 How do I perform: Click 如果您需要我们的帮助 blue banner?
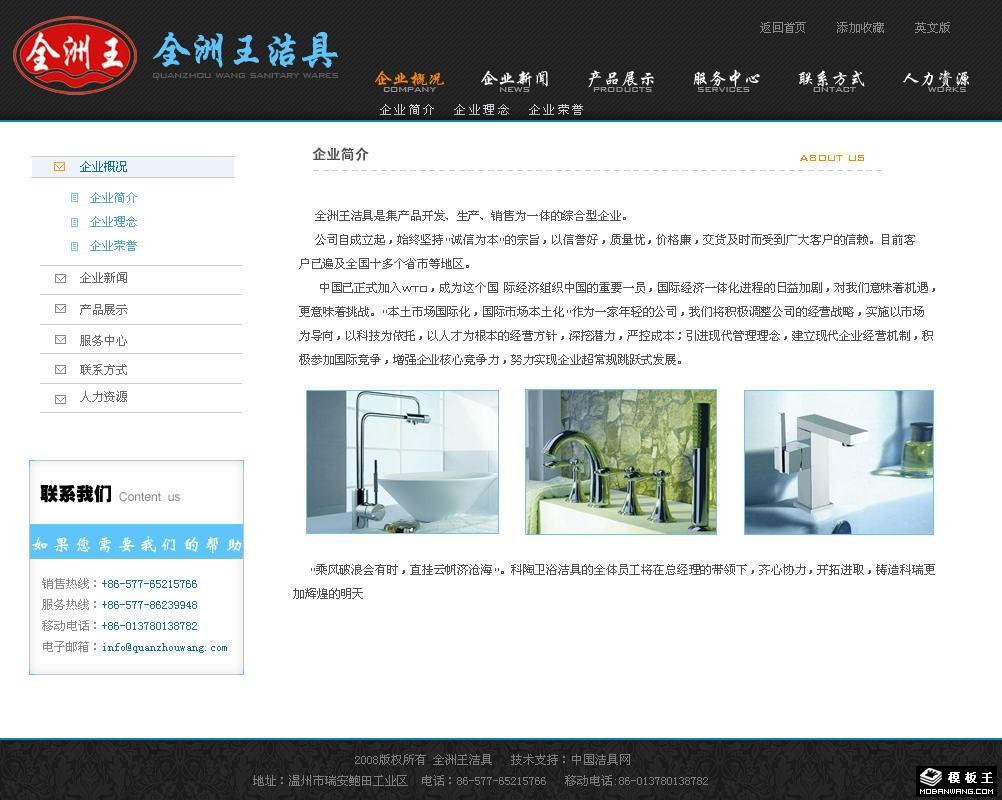tap(136, 543)
